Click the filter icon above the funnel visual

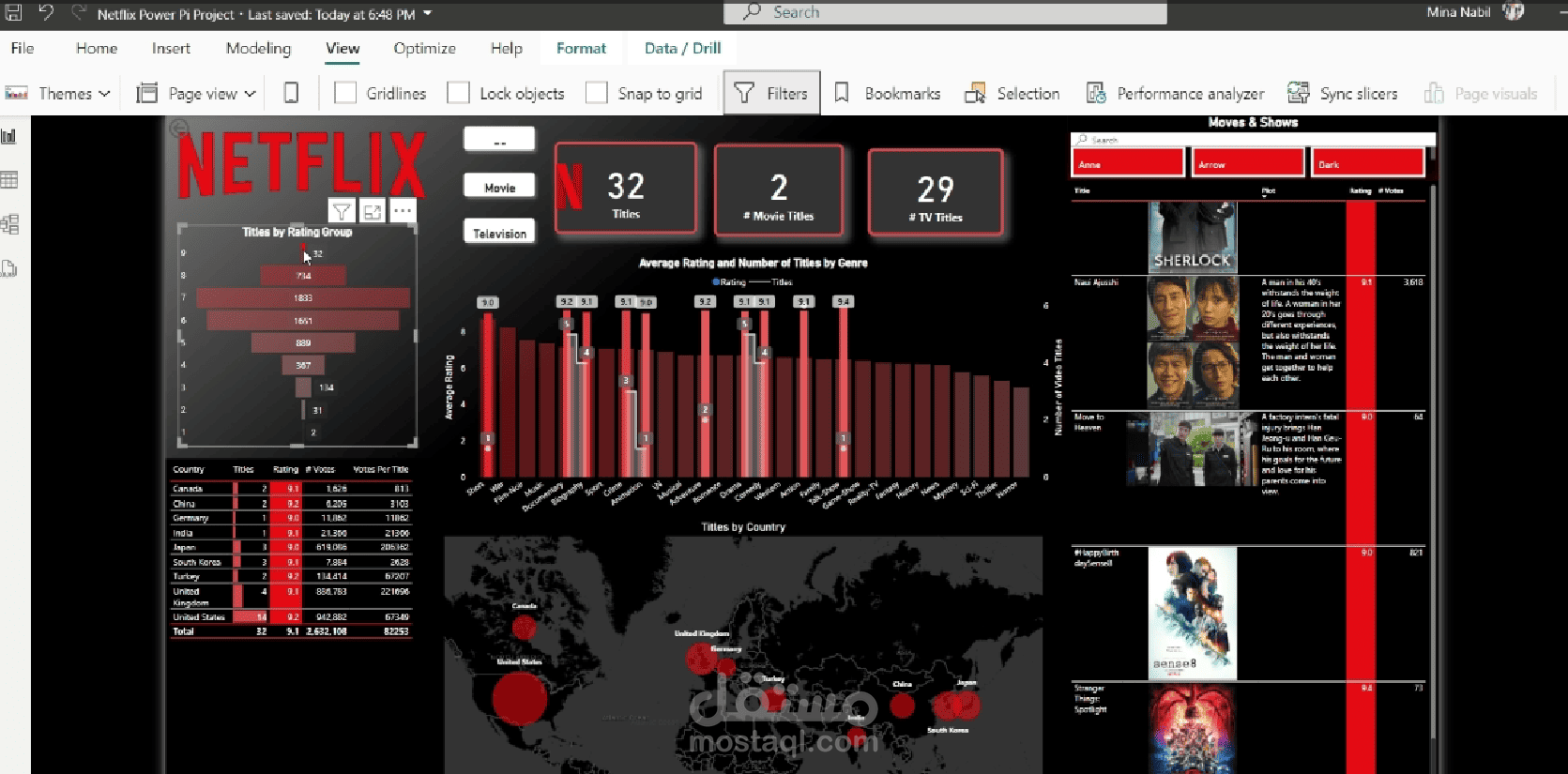click(x=342, y=211)
